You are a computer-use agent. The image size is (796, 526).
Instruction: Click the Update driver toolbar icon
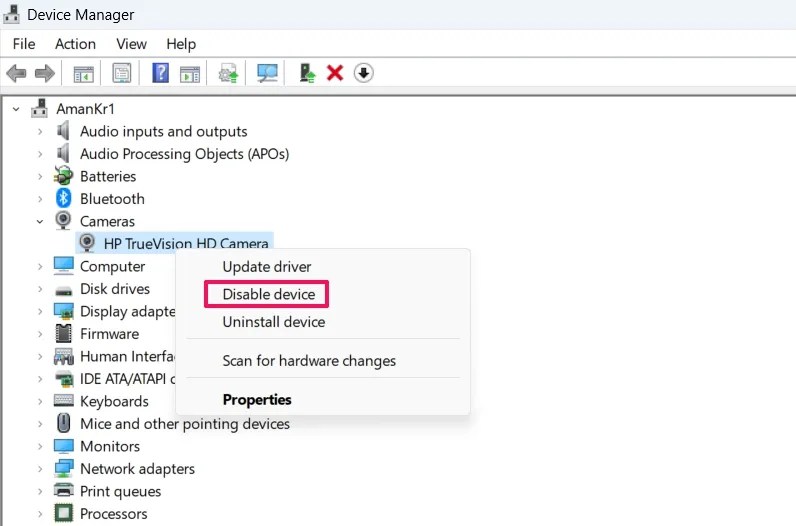tap(228, 73)
